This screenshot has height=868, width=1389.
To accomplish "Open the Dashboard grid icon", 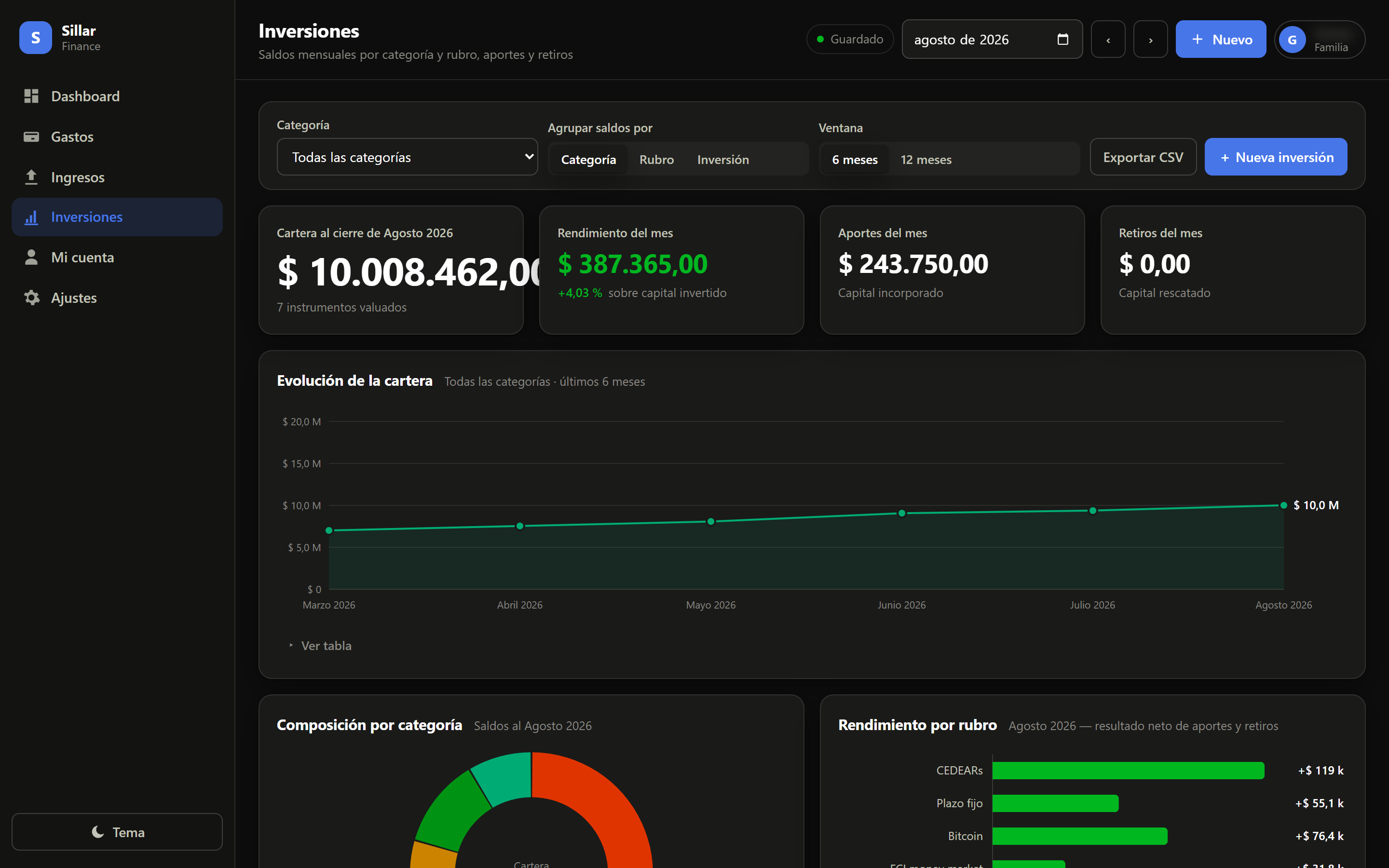I will pyautogui.click(x=31, y=96).
